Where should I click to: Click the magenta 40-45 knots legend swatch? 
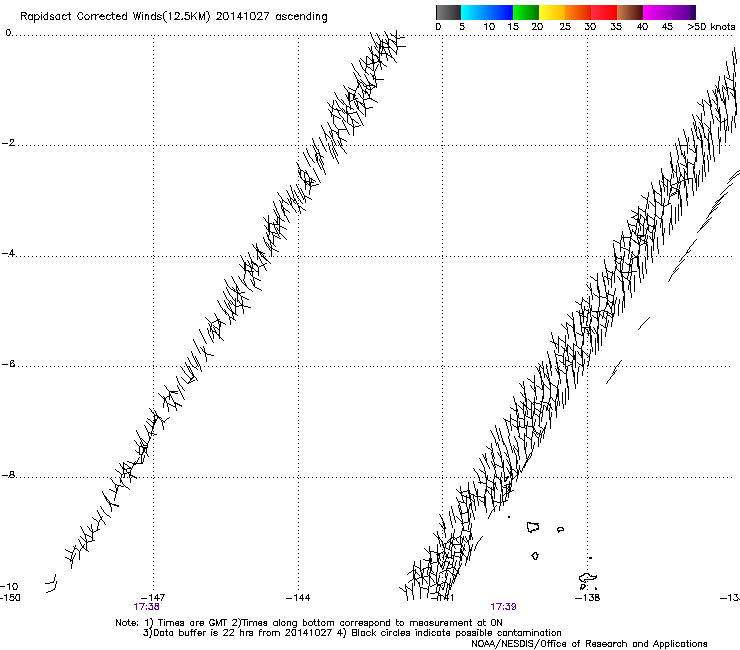point(656,12)
